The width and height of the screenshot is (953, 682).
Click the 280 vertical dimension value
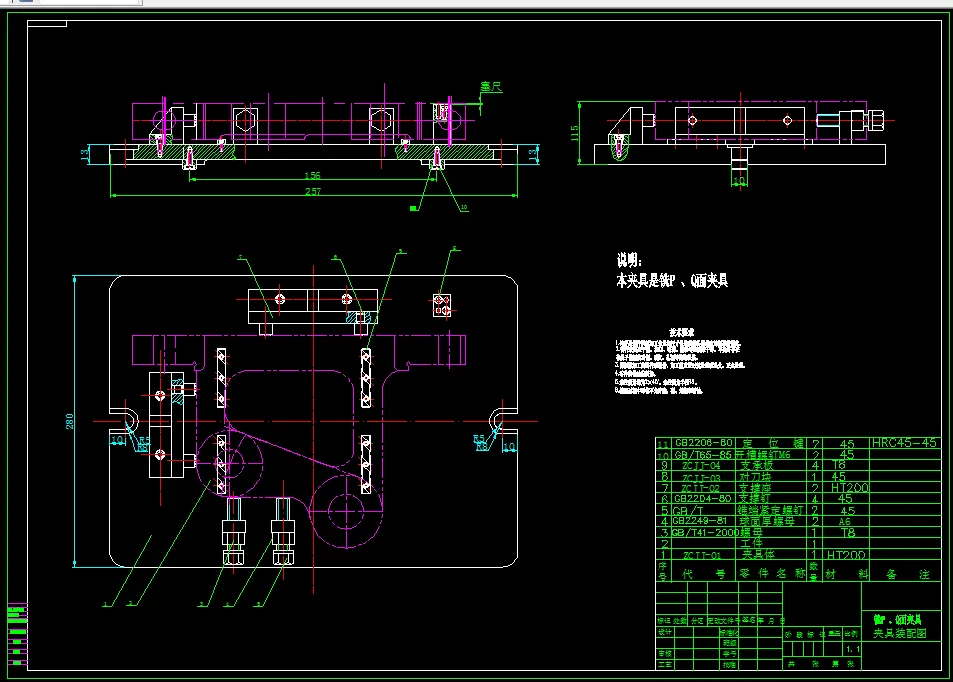pos(69,421)
